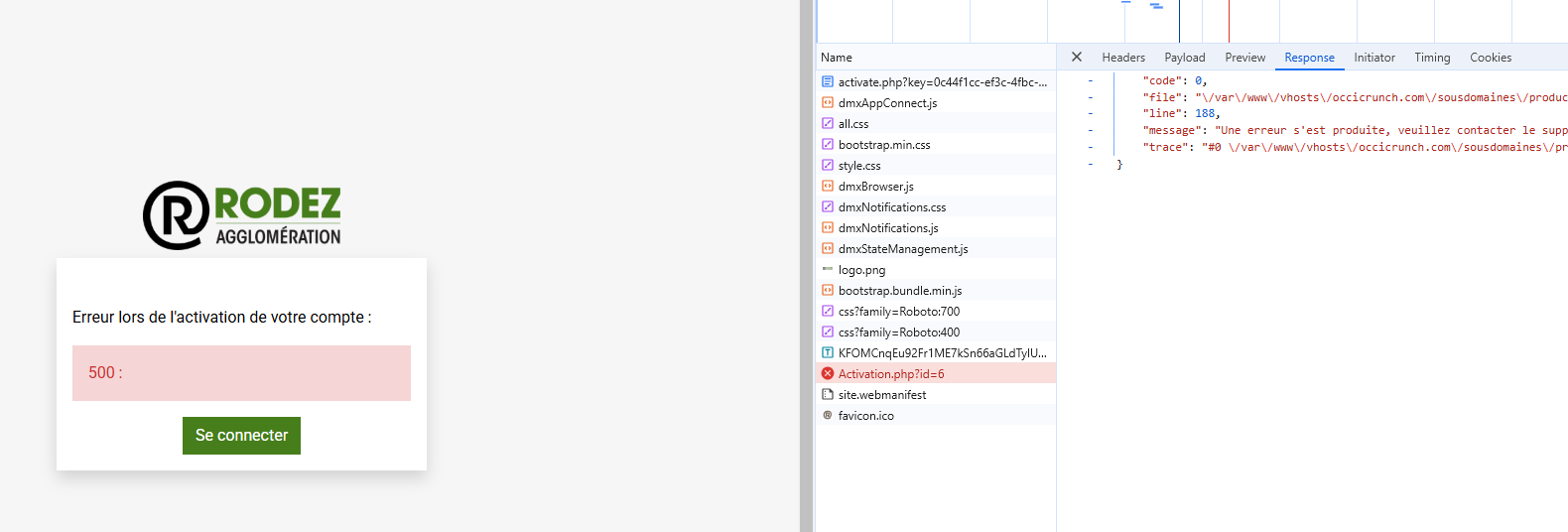Select the bootstrap.min.css request

click(936, 144)
